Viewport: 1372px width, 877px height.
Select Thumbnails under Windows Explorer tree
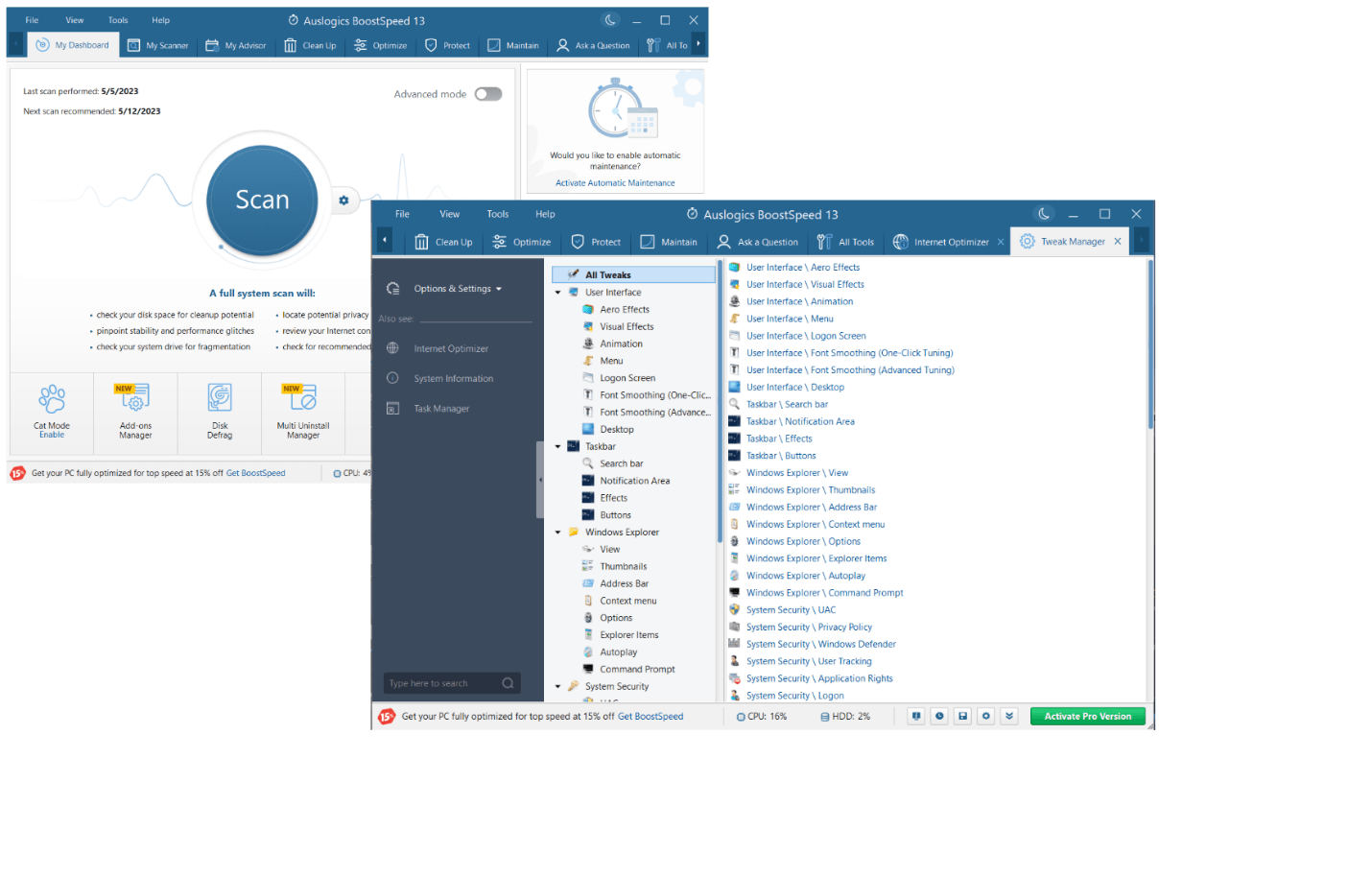coord(624,566)
